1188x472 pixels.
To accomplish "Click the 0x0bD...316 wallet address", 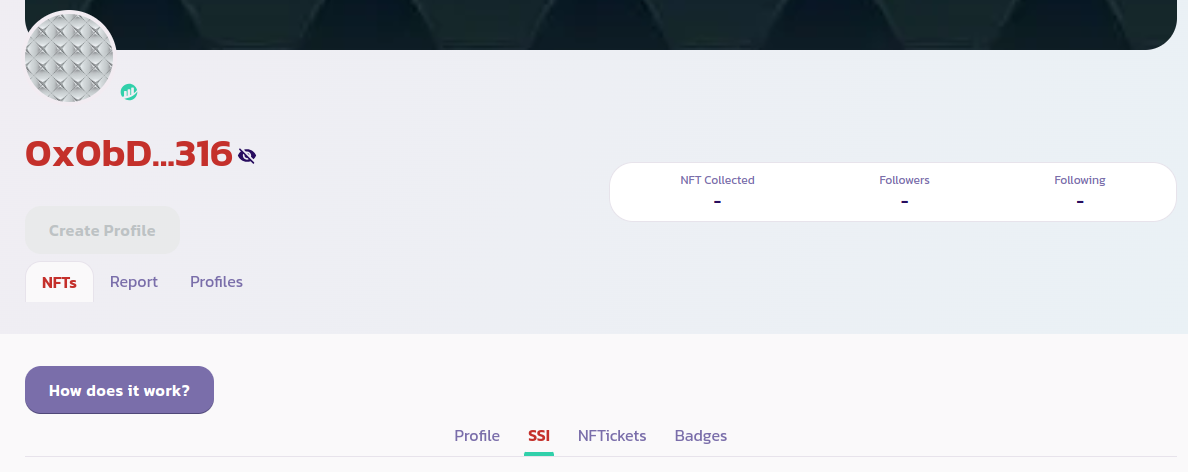I will click(x=128, y=154).
